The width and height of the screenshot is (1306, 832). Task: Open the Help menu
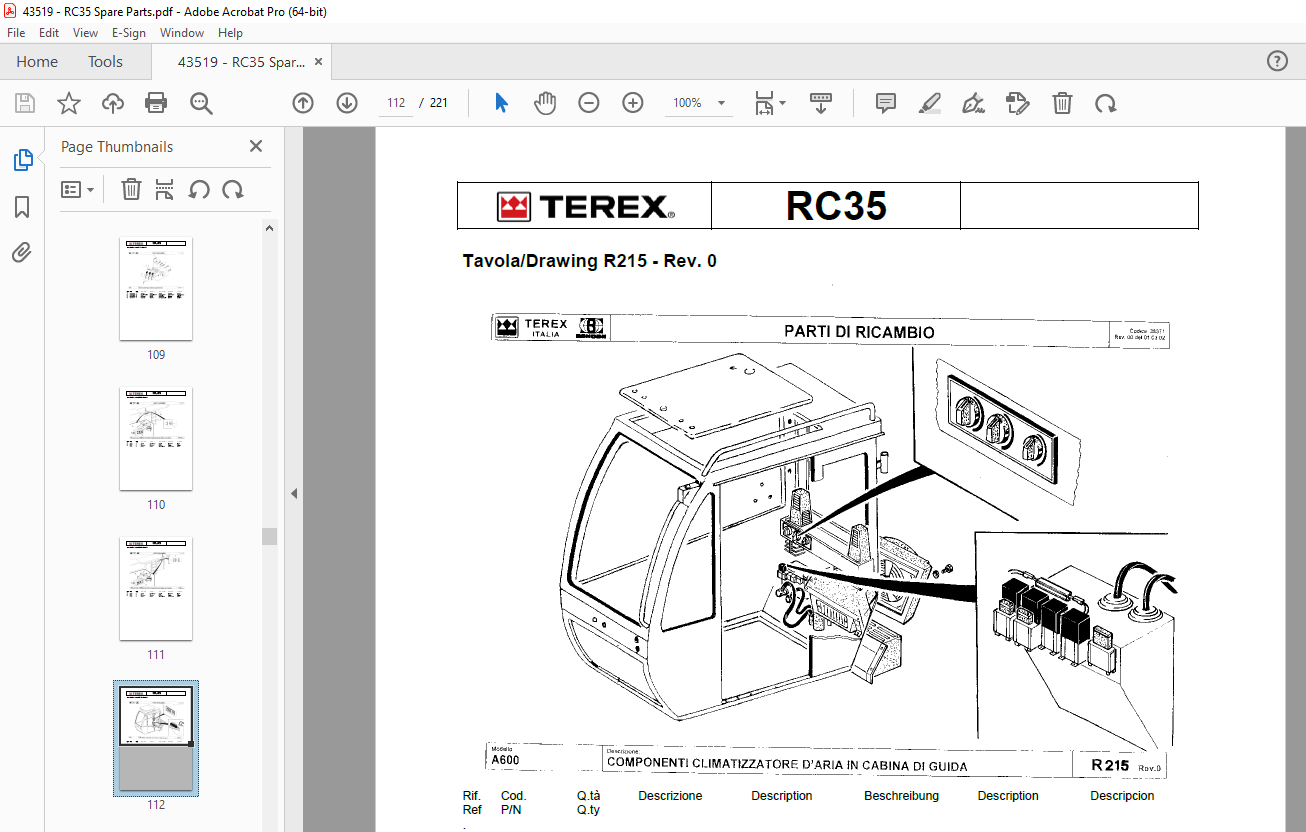coord(230,33)
